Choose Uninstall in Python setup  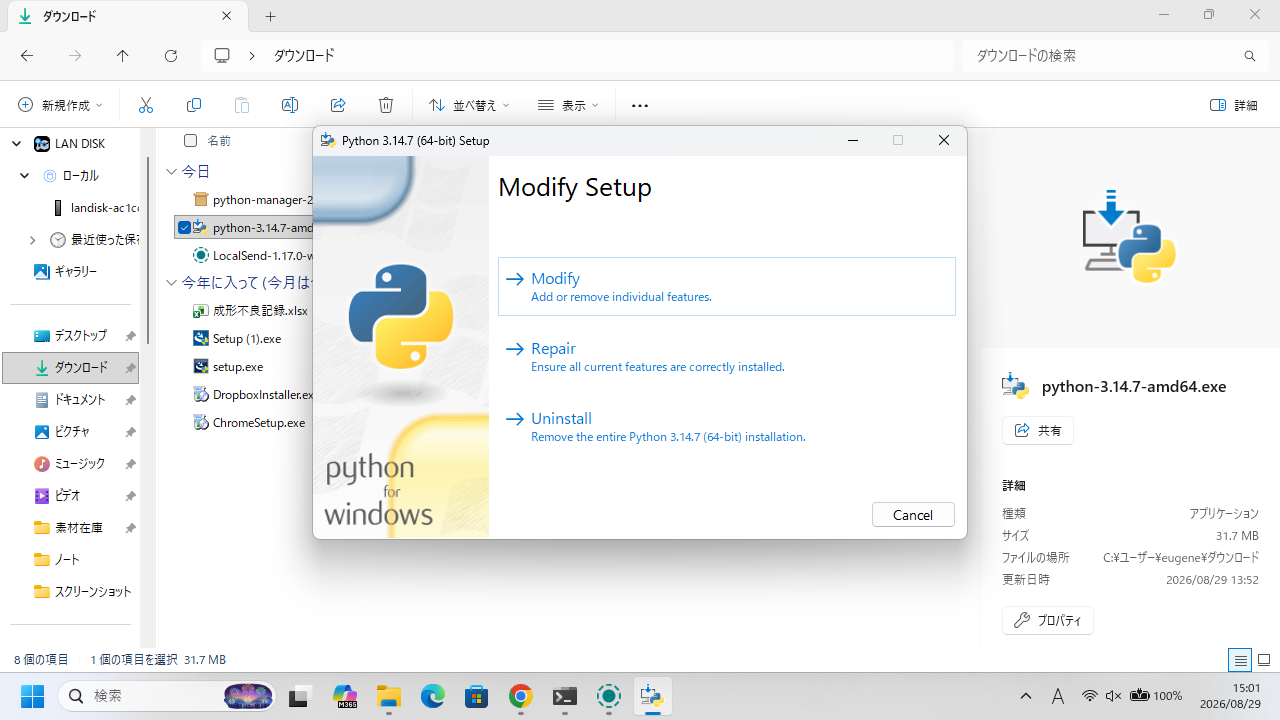(x=726, y=426)
